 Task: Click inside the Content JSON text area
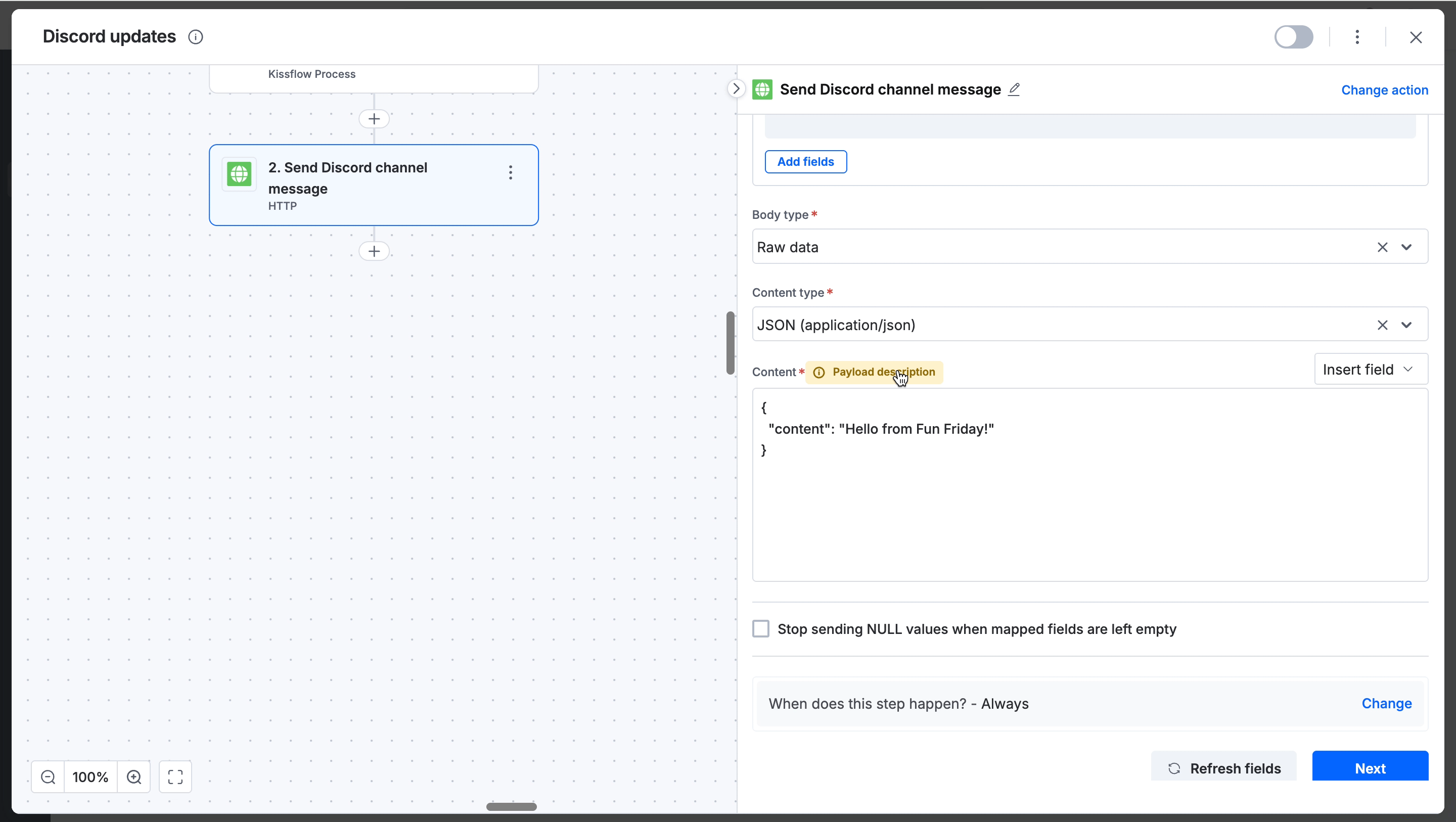point(1089,509)
